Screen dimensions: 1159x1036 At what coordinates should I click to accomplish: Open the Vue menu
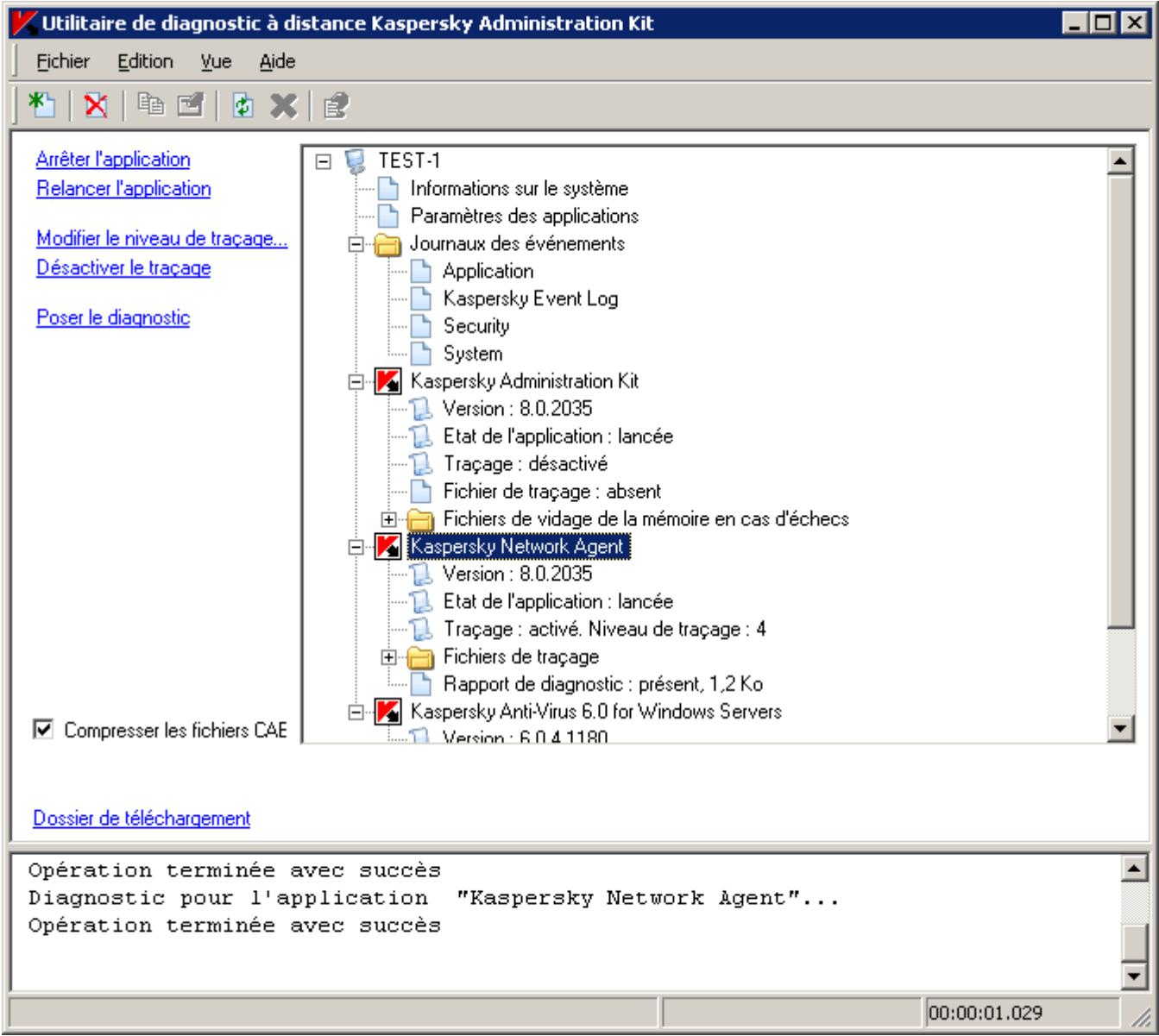(x=216, y=61)
